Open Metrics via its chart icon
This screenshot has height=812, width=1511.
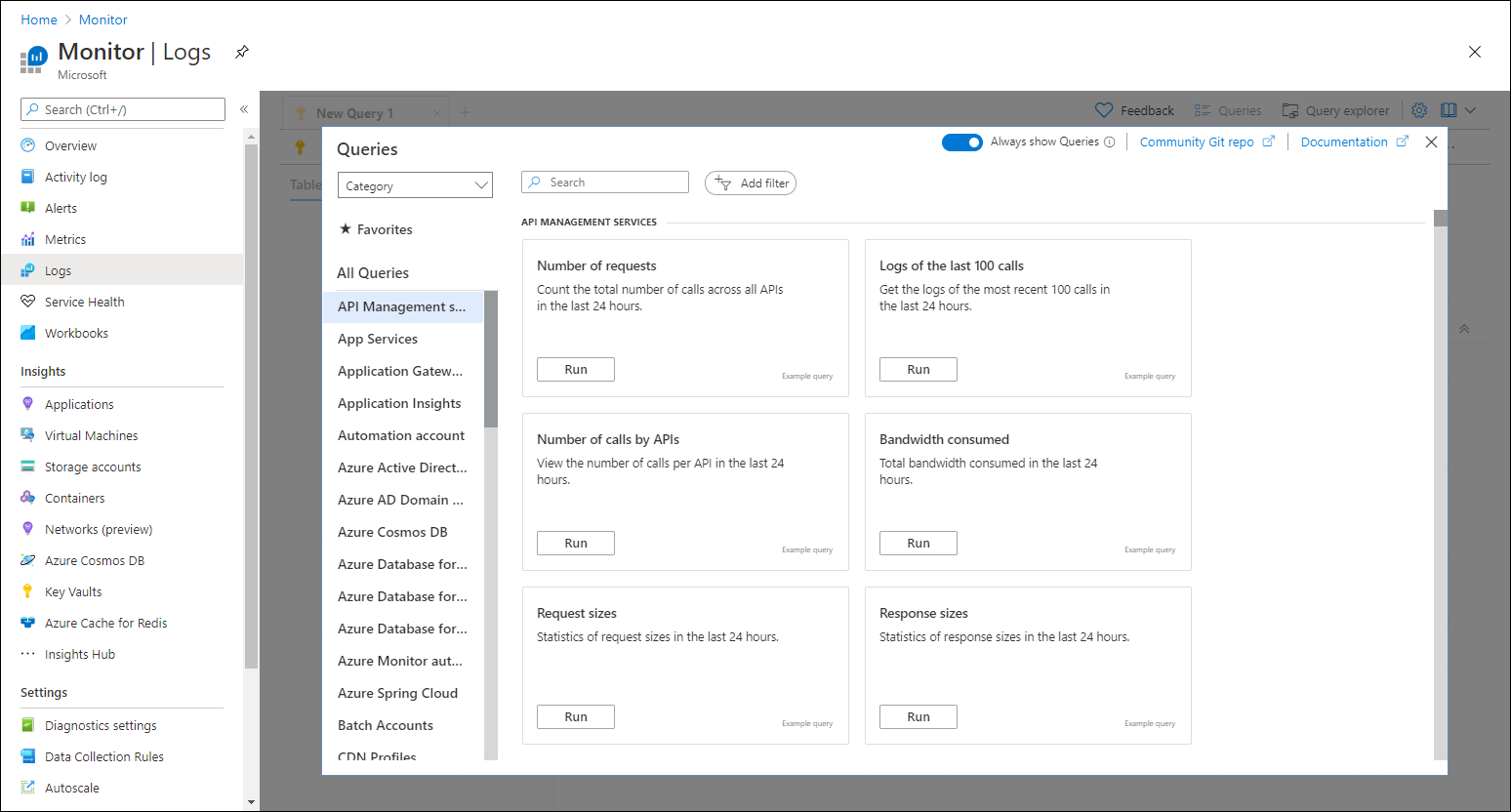coord(28,239)
